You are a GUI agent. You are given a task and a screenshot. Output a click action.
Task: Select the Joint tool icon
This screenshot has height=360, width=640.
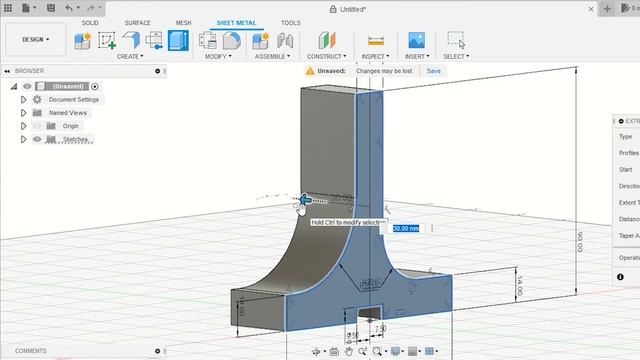click(285, 41)
